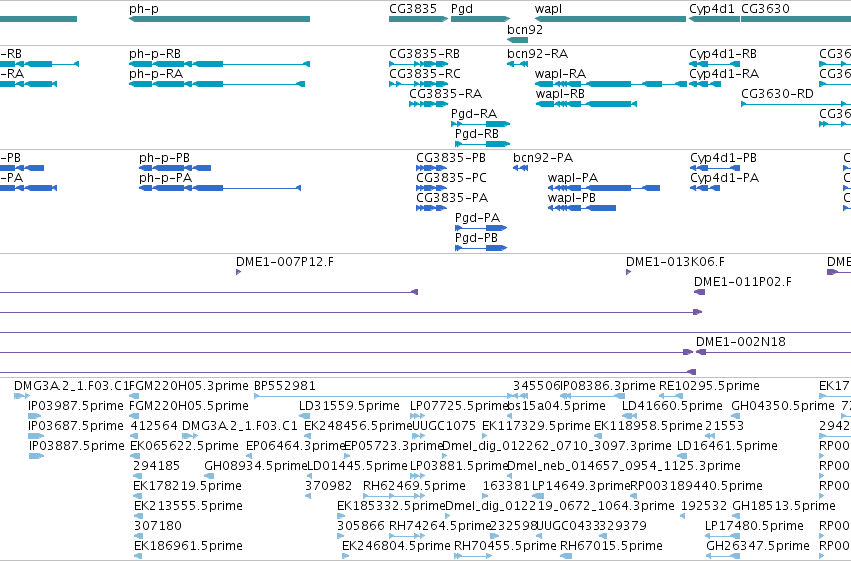
Task: Click EST IP03687.5prime
Action: (x=36, y=436)
